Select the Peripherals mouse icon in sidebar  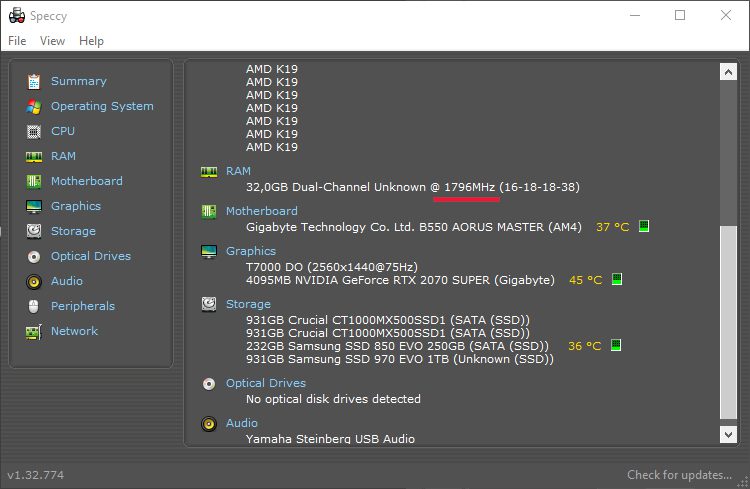pyautogui.click(x=34, y=306)
